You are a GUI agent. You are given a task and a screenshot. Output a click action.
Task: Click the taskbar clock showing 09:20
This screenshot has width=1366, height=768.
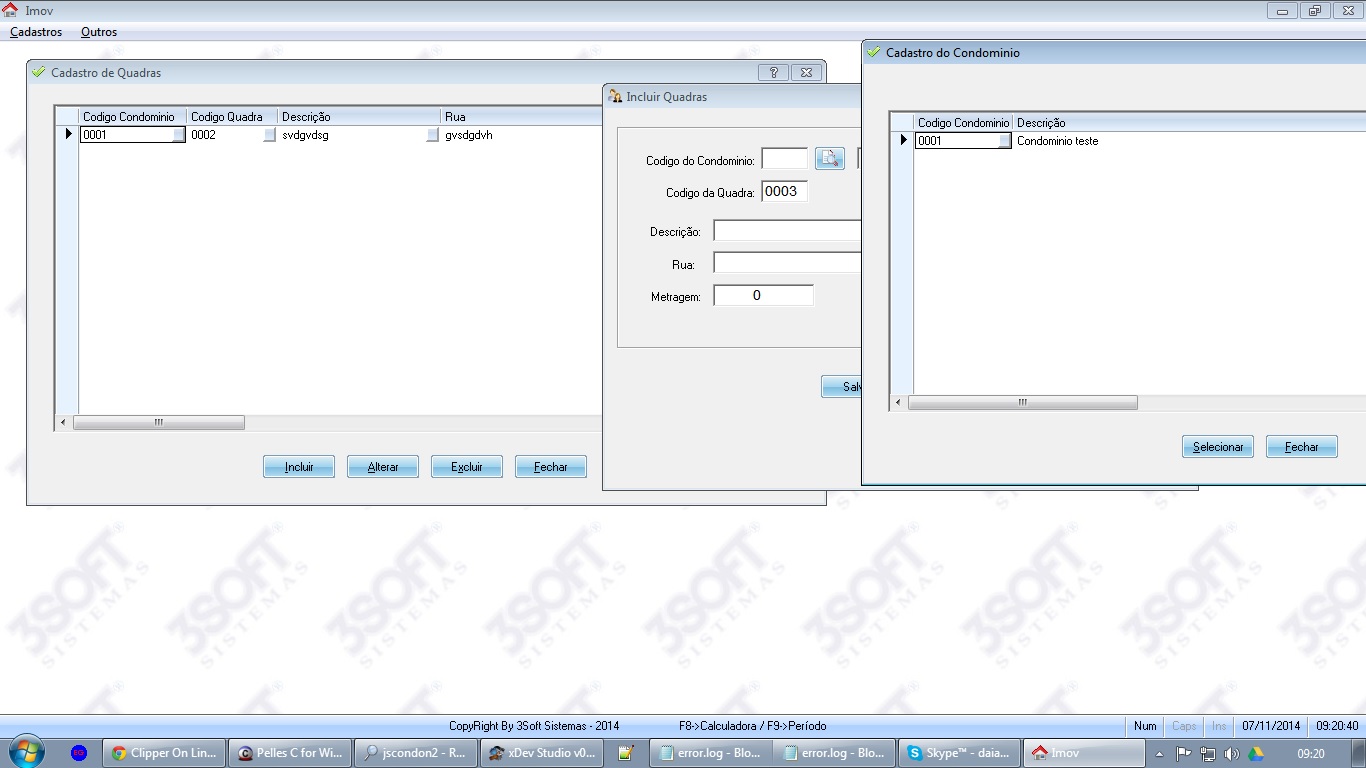pyautogui.click(x=1311, y=754)
